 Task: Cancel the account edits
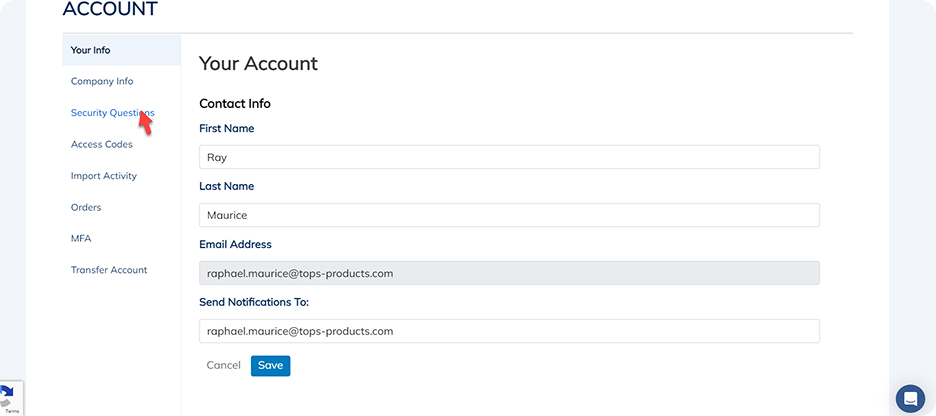223,365
